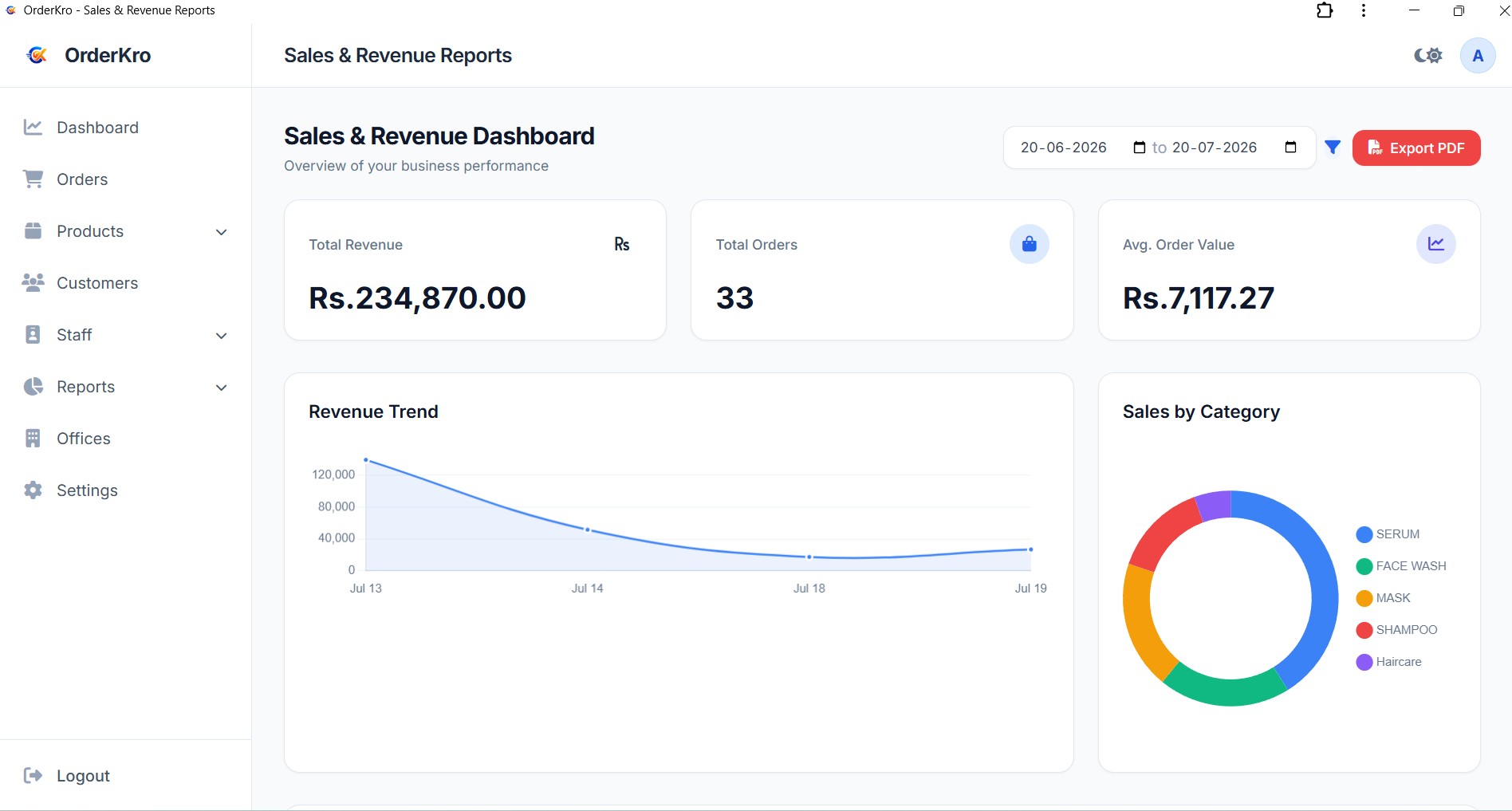This screenshot has height=811, width=1512.
Task: Select the Staff menu label
Action: point(74,335)
